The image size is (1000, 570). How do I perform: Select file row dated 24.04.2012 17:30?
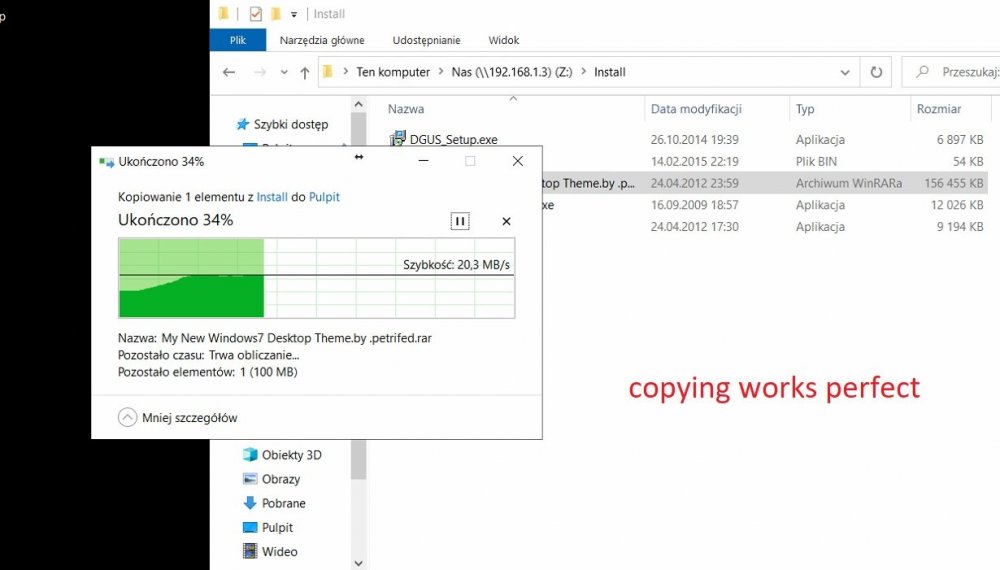click(764, 226)
